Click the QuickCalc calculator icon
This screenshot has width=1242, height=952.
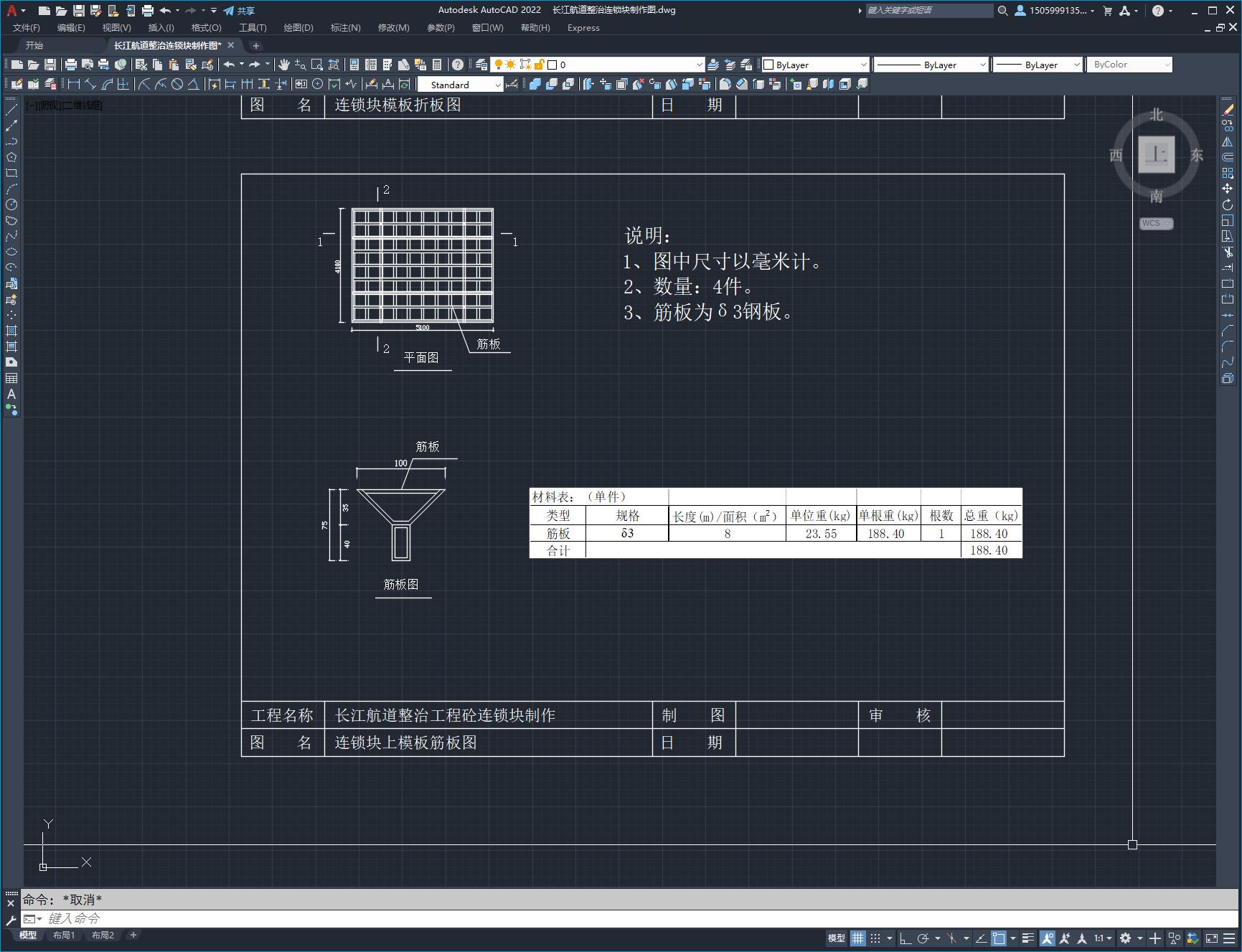(437, 65)
